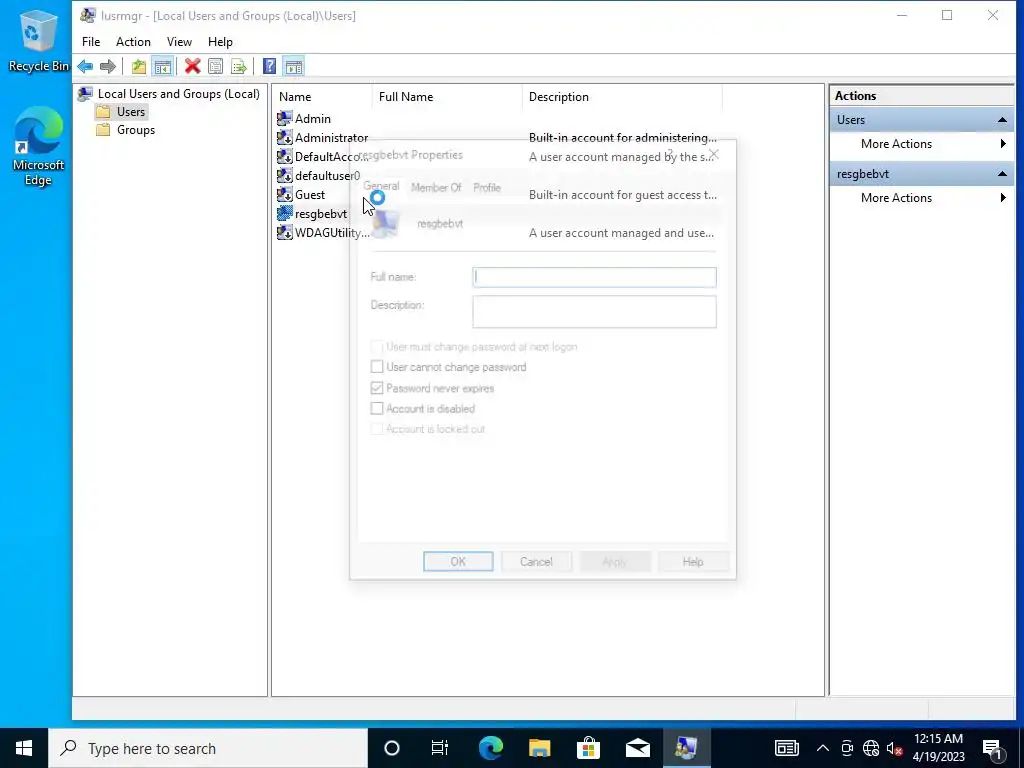The height and width of the screenshot is (768, 1024).
Task: Sort by the Name column header
Action: click(323, 97)
